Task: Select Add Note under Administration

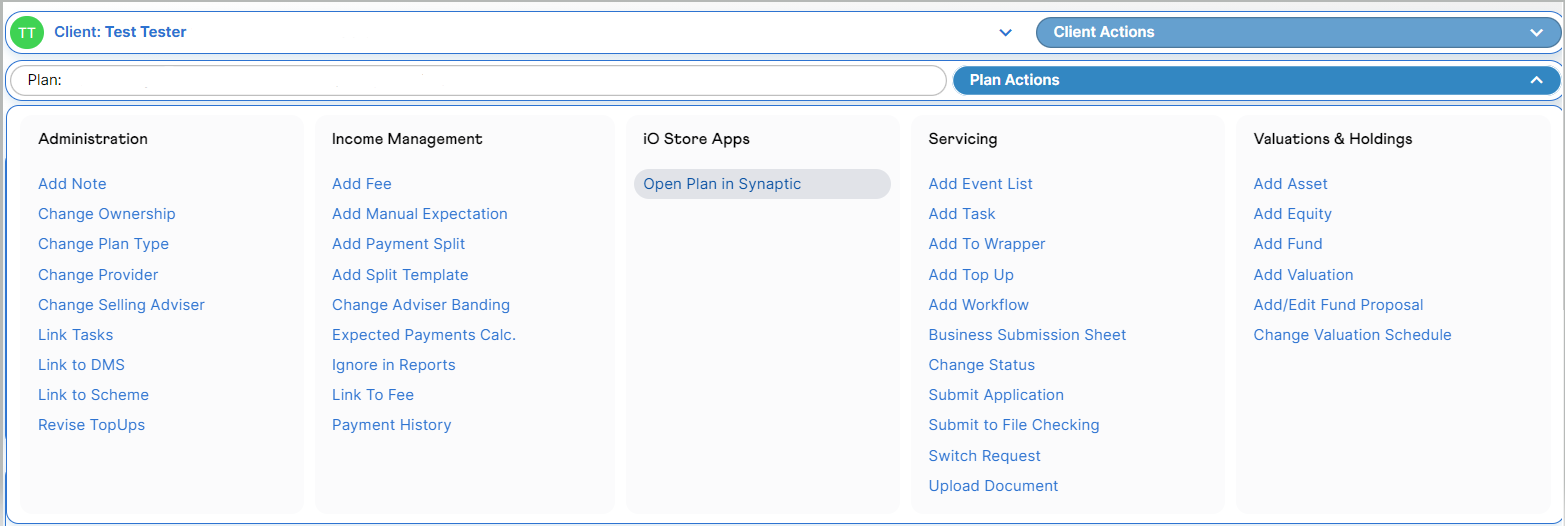Action: (72, 184)
